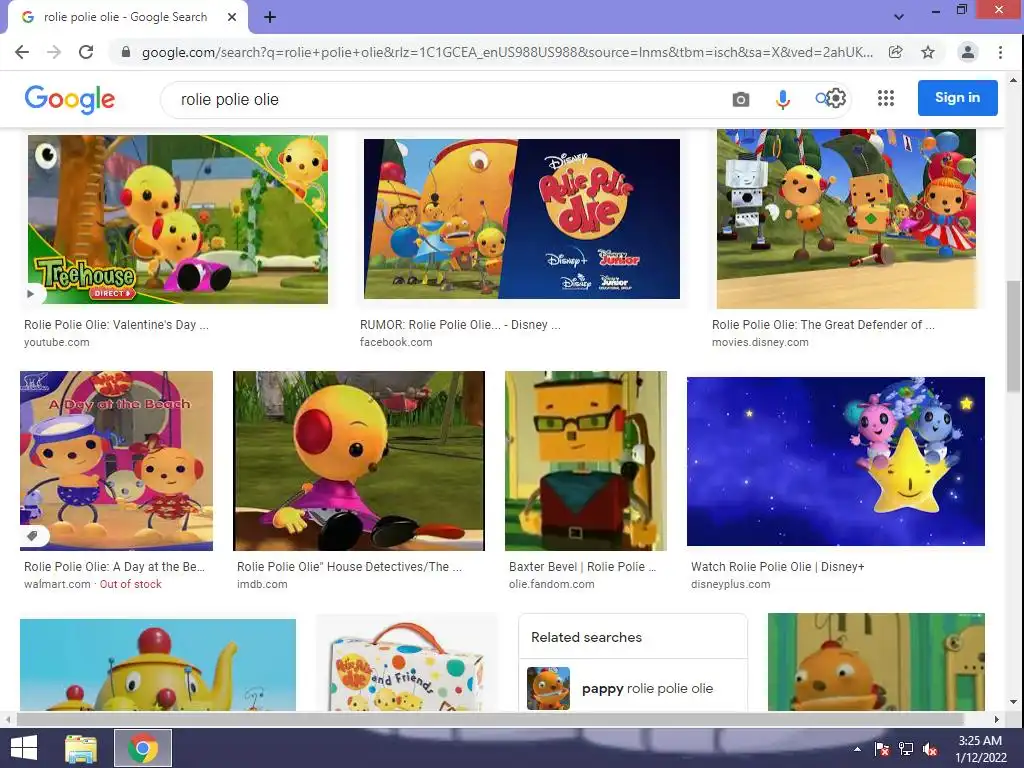Click the facebook.com source text

396,342
